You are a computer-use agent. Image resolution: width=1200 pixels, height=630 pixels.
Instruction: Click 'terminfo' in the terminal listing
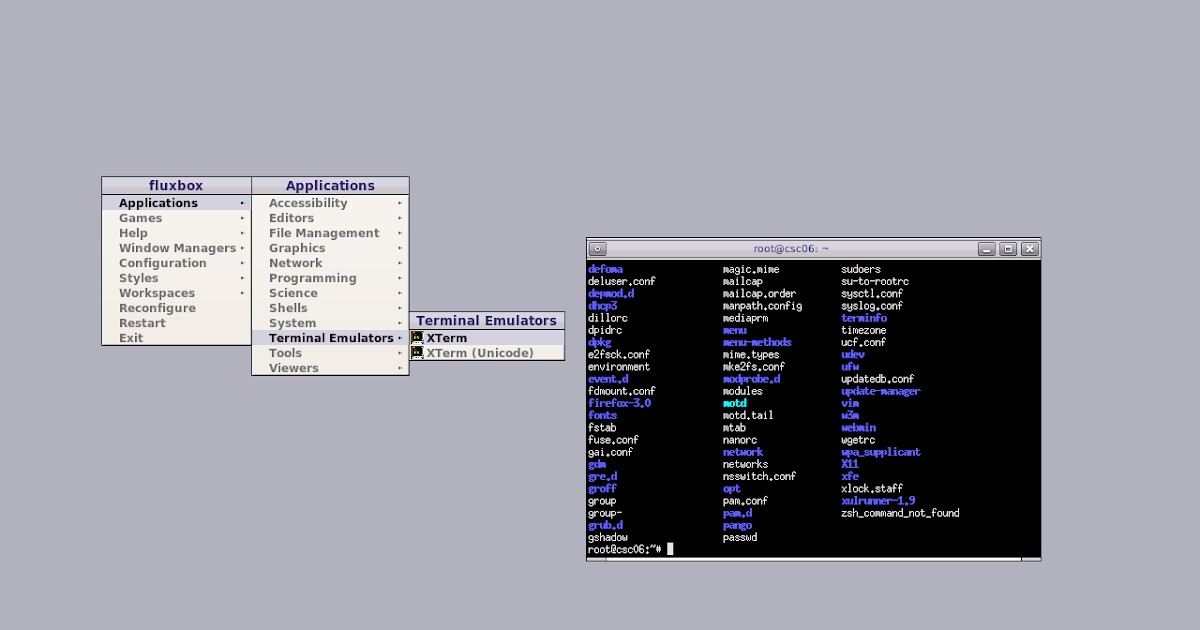[x=864, y=318]
